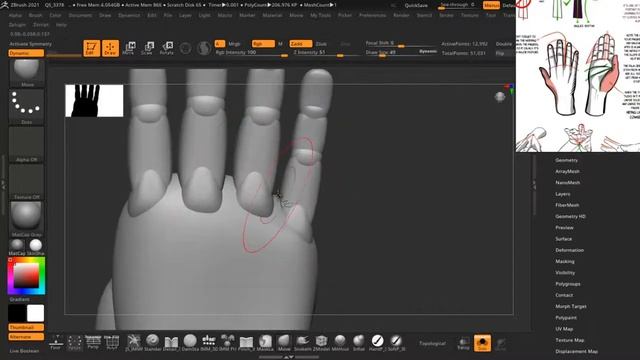640x360 pixels.
Task: Expand the NanoMesh subpalette
Action: 568,182
